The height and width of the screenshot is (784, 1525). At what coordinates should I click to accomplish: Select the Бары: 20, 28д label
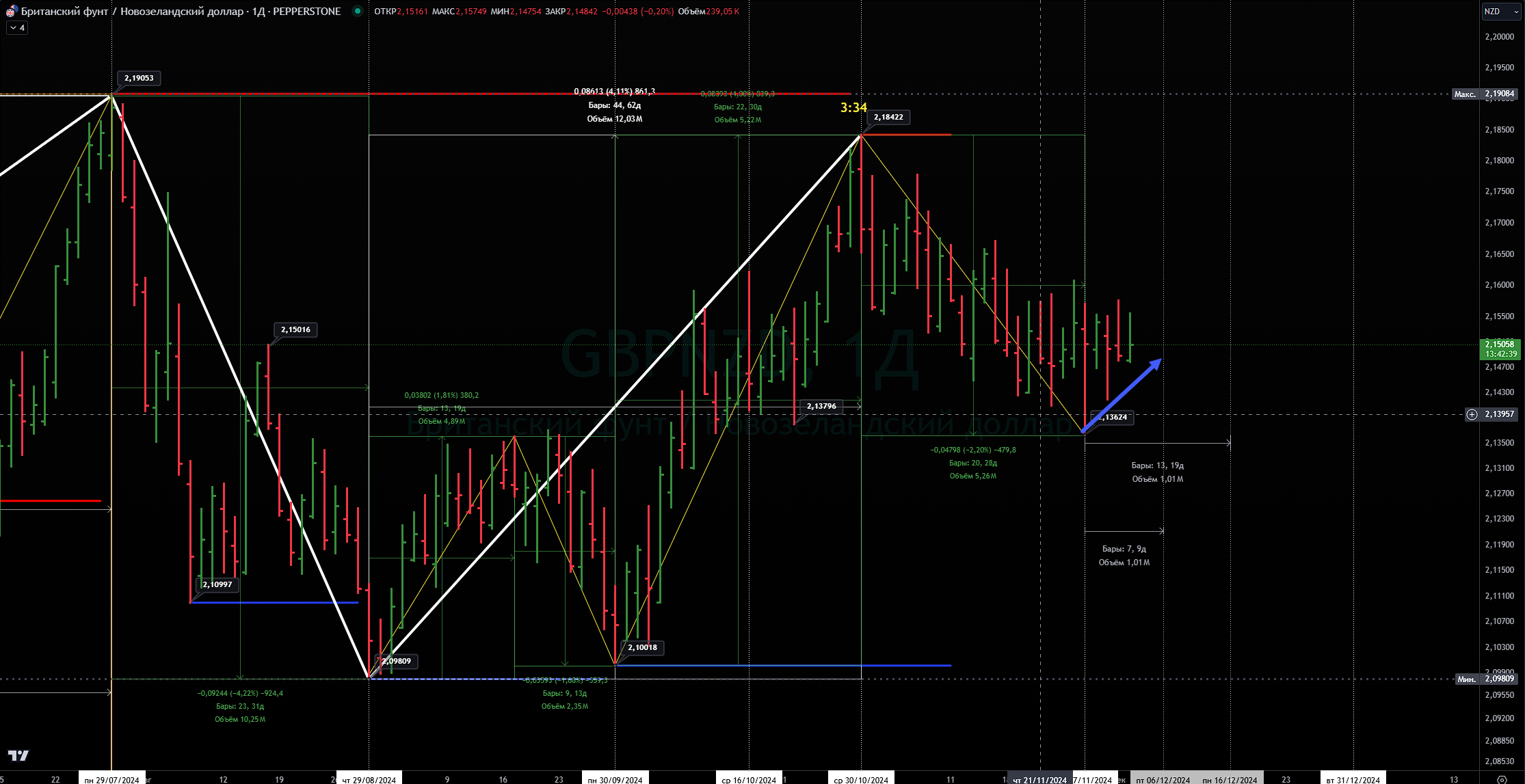coord(973,463)
